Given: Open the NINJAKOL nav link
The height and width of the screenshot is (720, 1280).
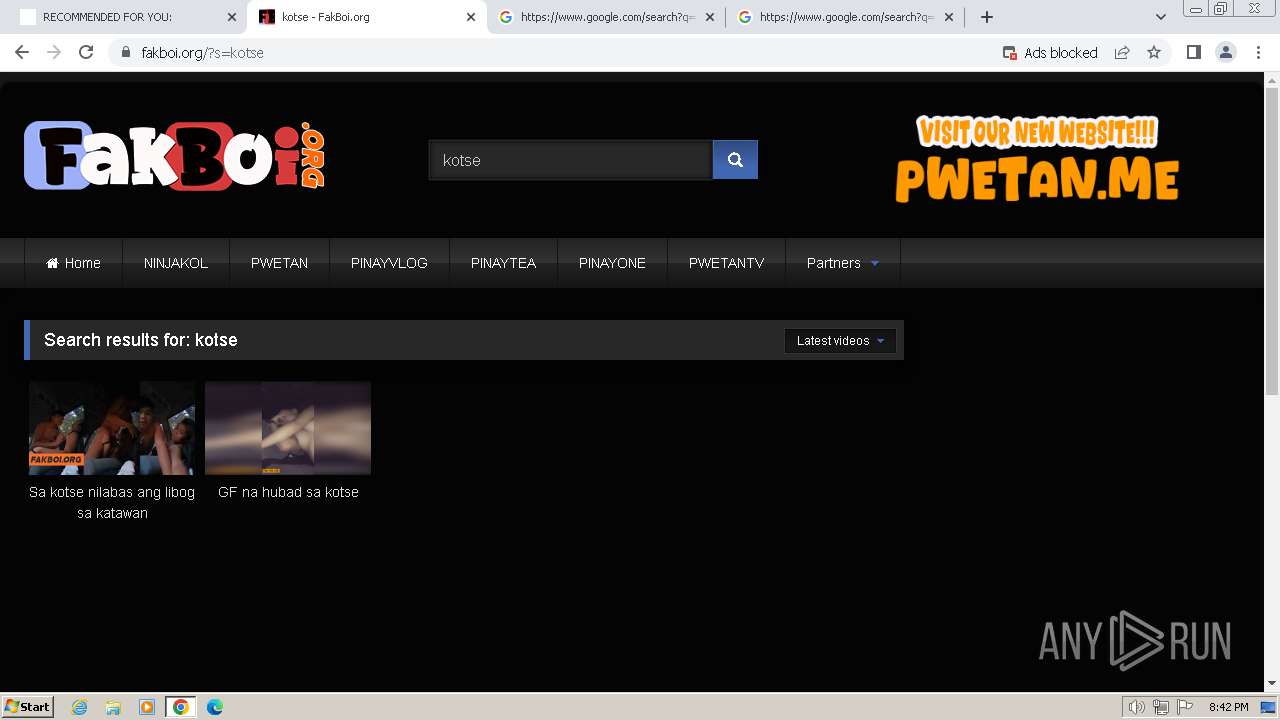Looking at the screenshot, I should coord(176,263).
